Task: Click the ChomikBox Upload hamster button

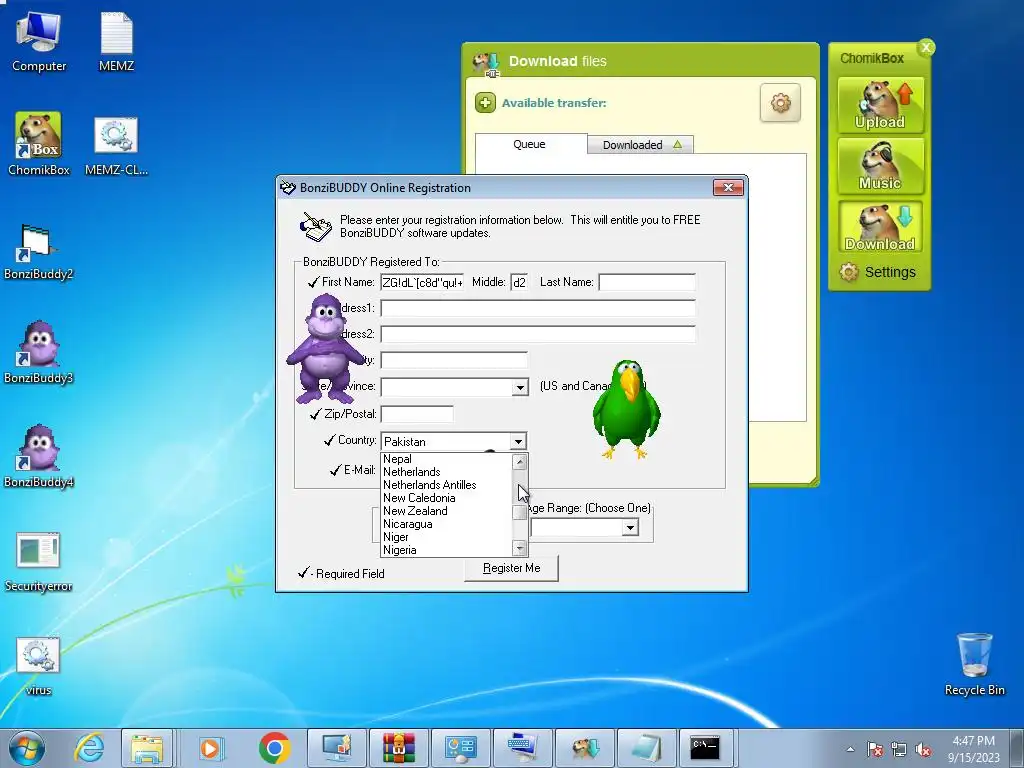Action: [x=880, y=104]
